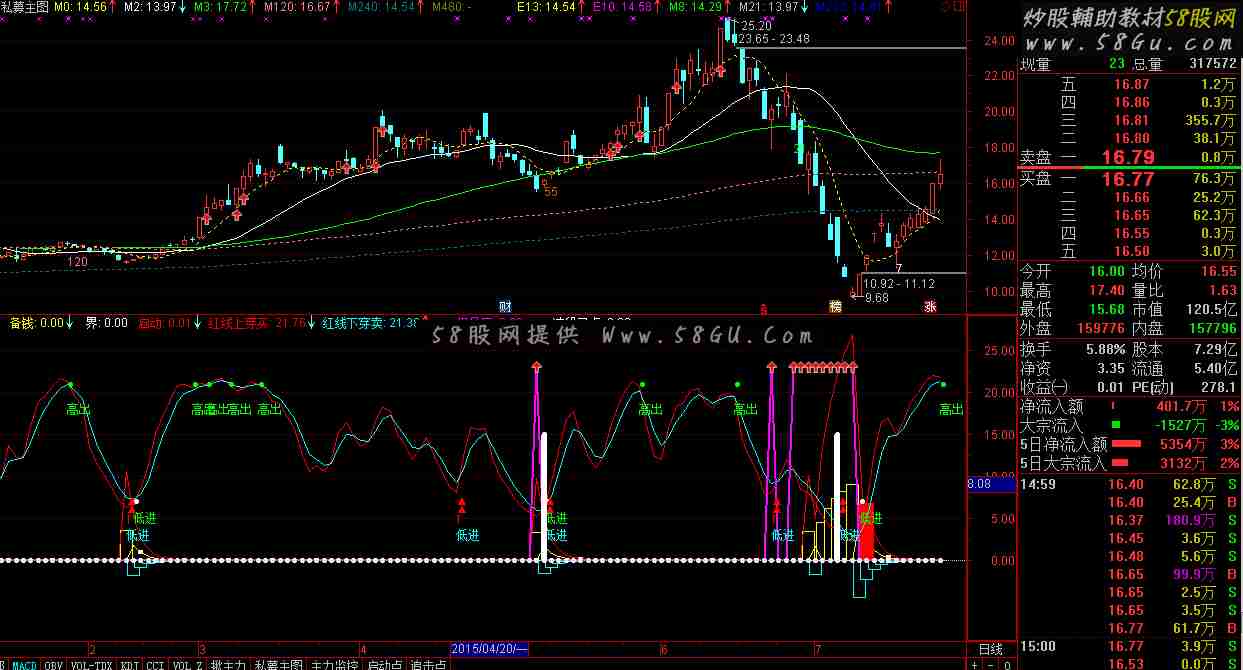Click the 净流入额 row
This screenshot has height=670, width=1243.
[x=1130, y=406]
